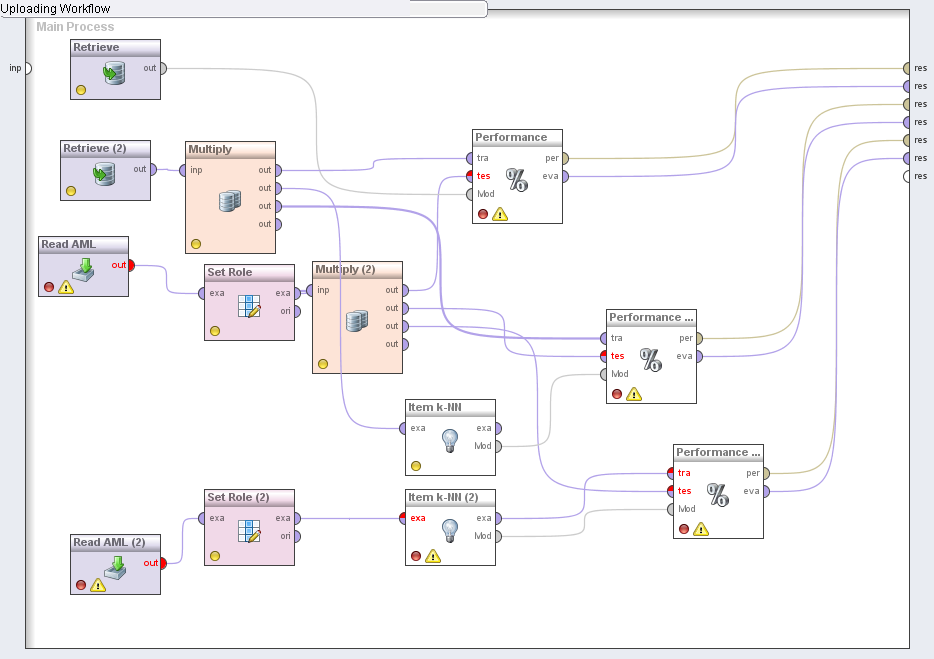Click the red out port of Read AML
This screenshot has width=934, height=659.
pos(130,265)
